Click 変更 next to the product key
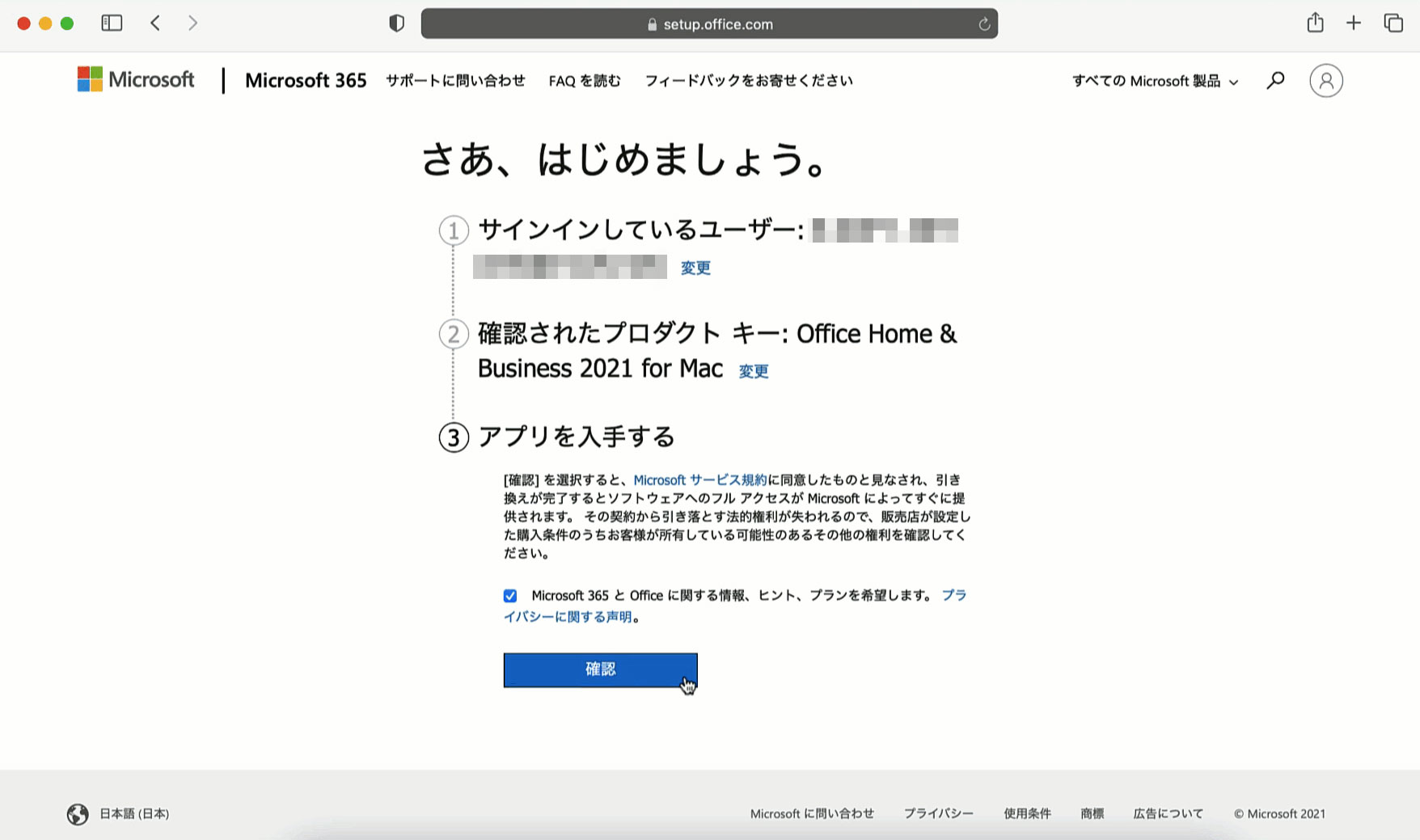This screenshot has height=840, width=1420. click(754, 371)
